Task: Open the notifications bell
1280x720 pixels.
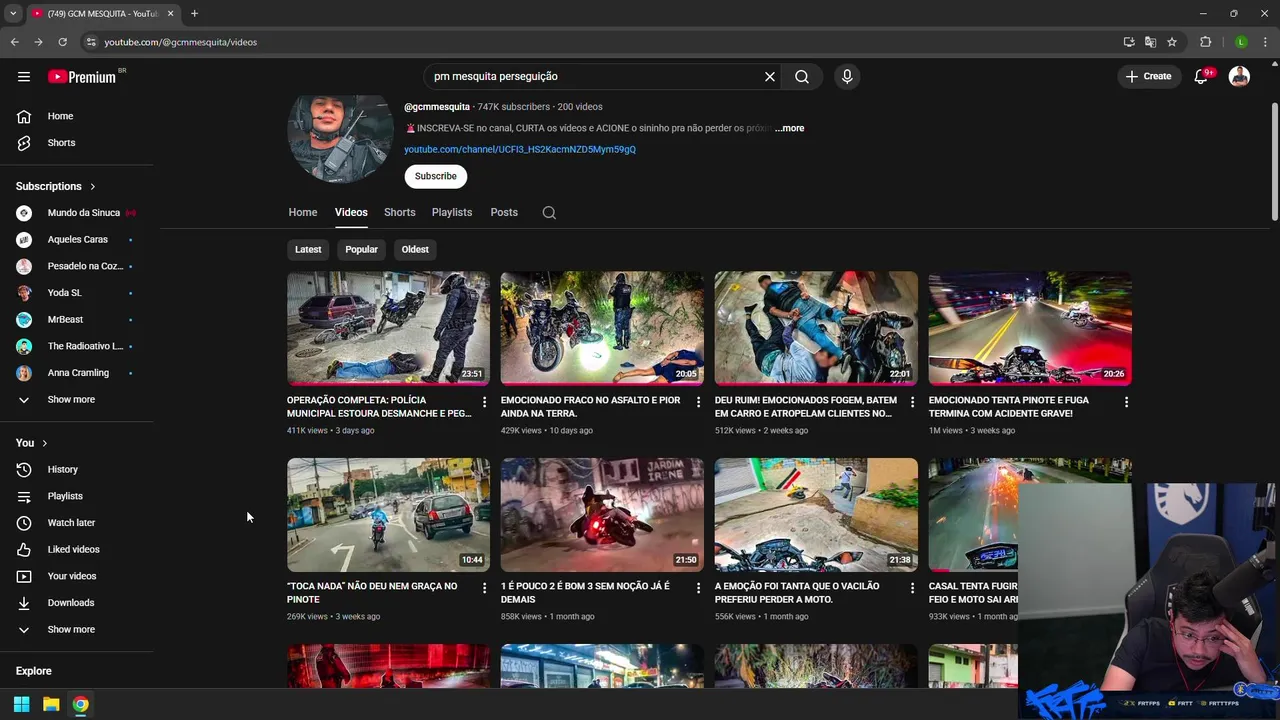Action: pos(1202,76)
